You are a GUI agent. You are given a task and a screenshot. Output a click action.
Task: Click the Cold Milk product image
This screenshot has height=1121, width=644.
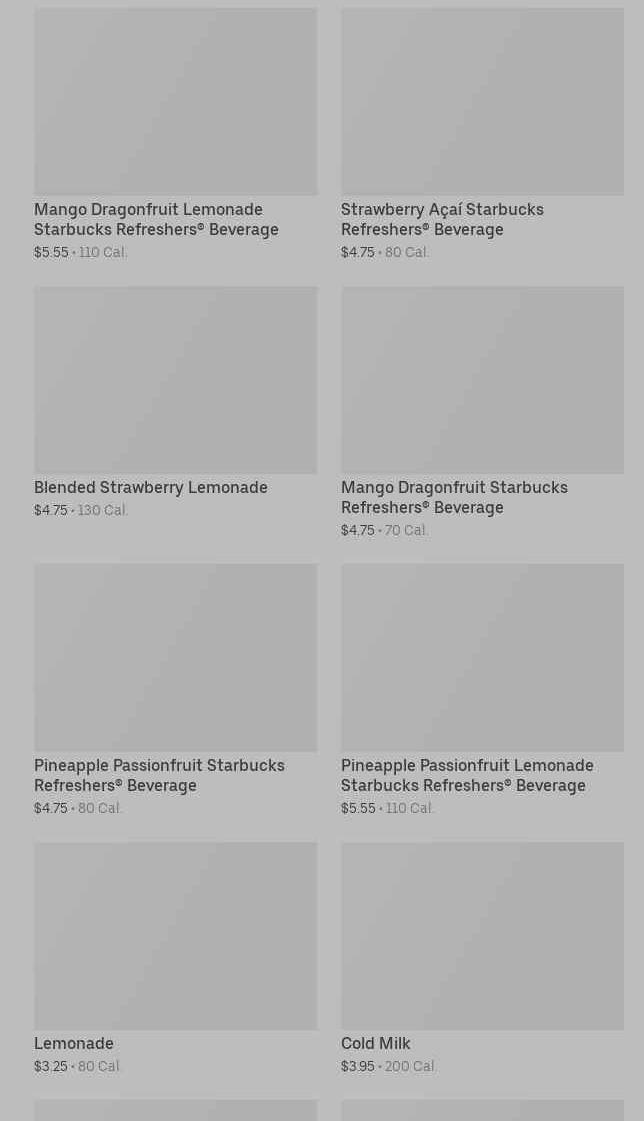click(x=482, y=935)
